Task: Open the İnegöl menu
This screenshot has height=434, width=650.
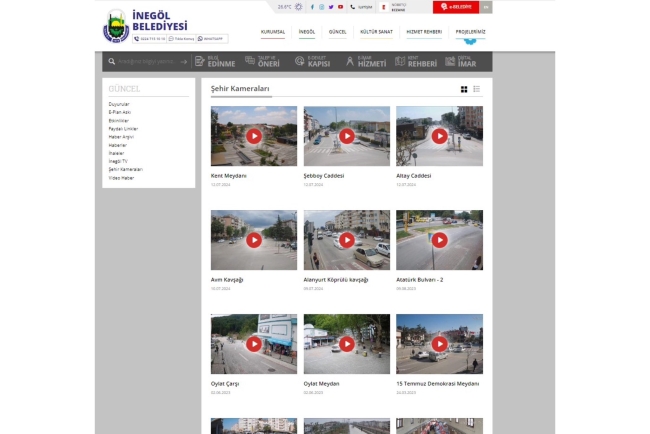Action: click(x=307, y=32)
